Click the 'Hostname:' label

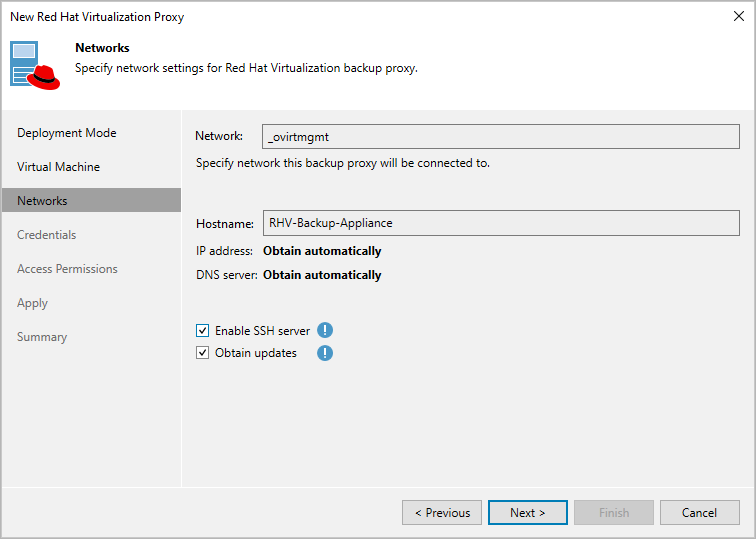tap(225, 224)
